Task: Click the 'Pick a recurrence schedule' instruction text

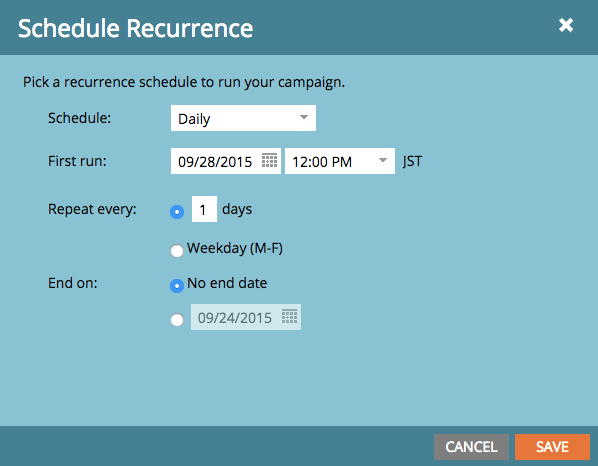Action: 184,82
